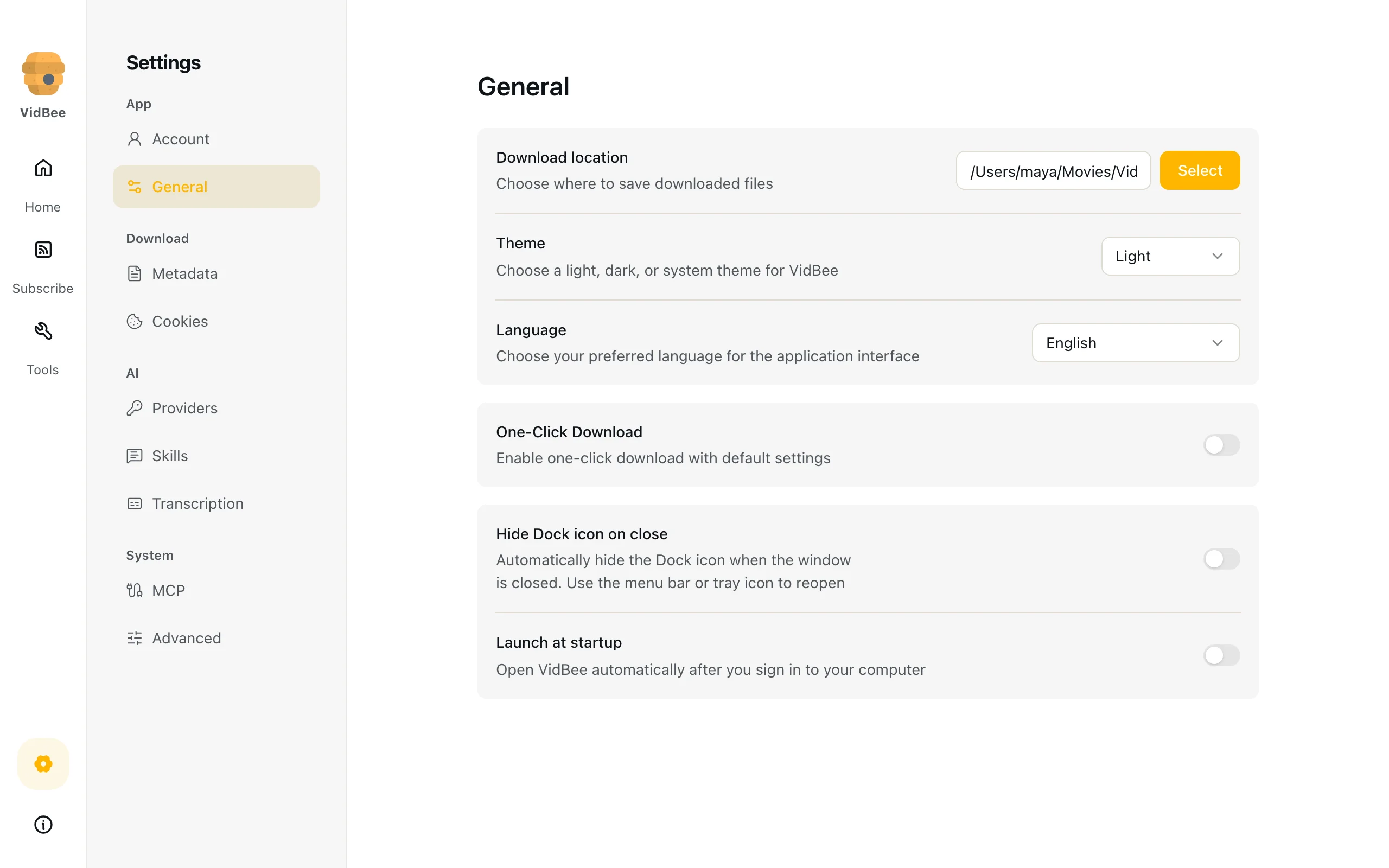Click the 'Download location' setting title

coord(562,157)
